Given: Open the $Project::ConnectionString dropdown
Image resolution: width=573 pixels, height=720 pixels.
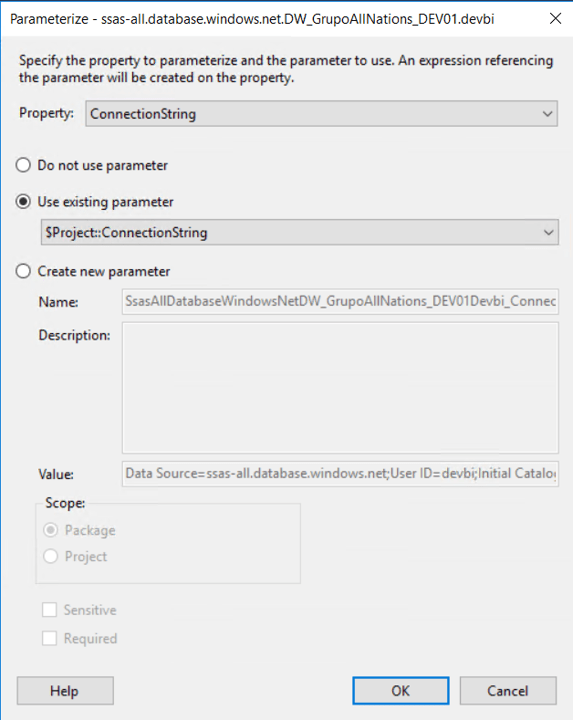Looking at the screenshot, I should coord(300,232).
